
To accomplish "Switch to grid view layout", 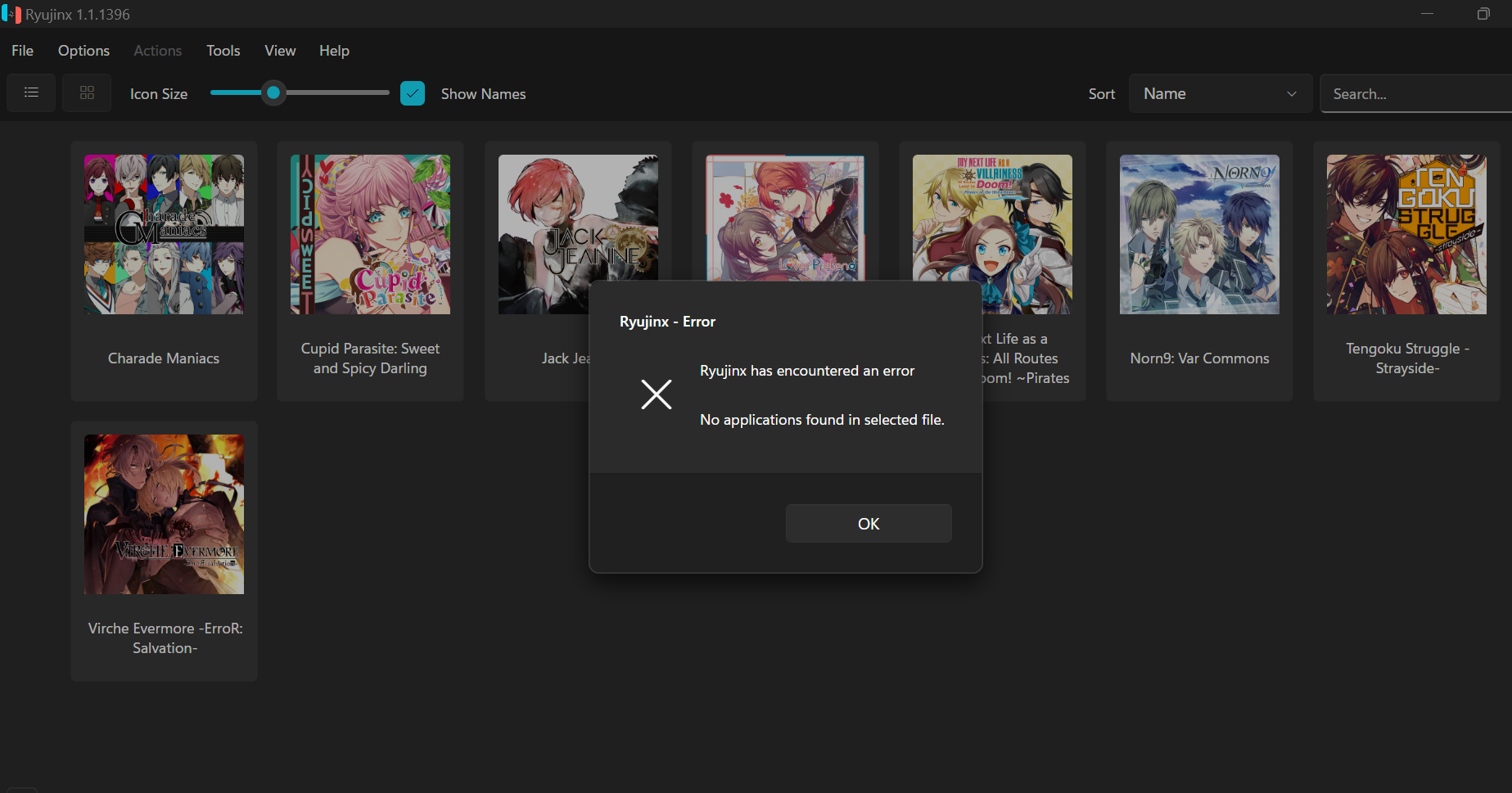I will (87, 92).
